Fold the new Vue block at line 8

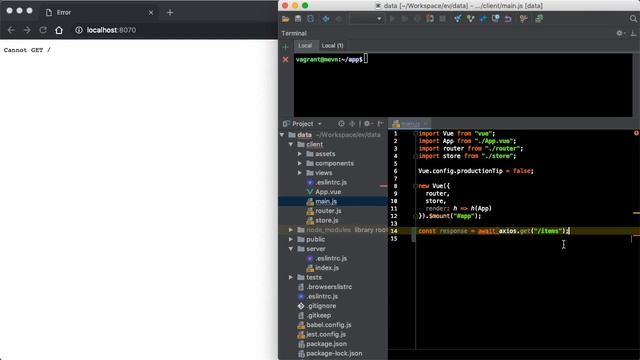416,186
